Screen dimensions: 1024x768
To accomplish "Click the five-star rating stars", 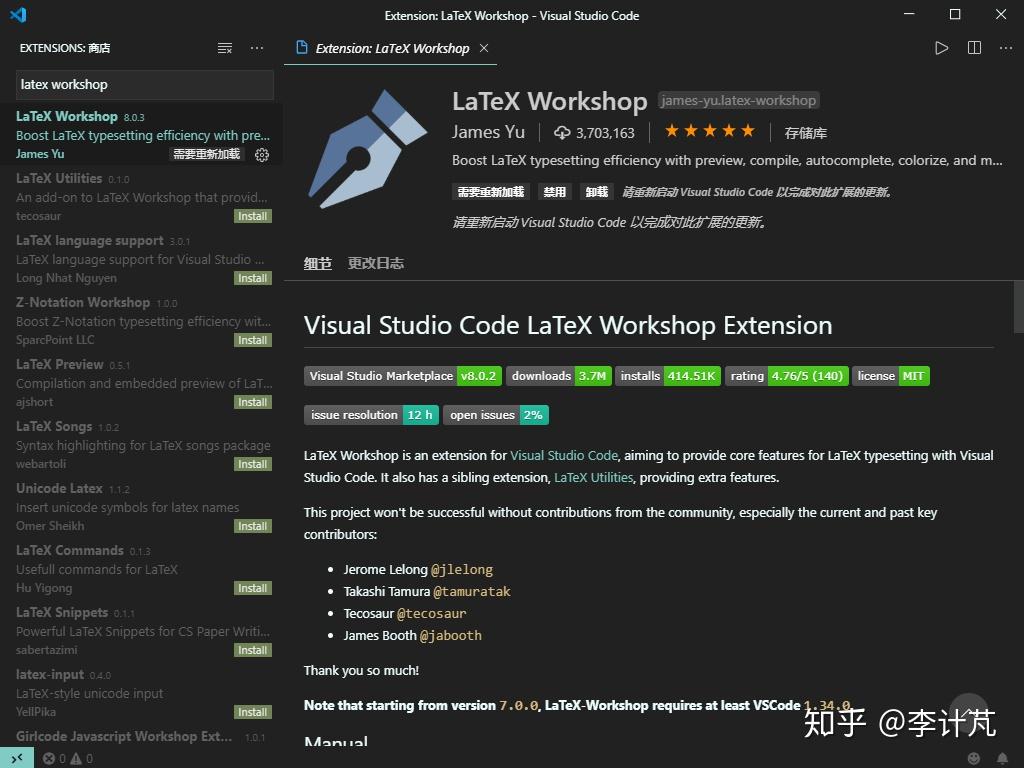I will pyautogui.click(x=709, y=130).
